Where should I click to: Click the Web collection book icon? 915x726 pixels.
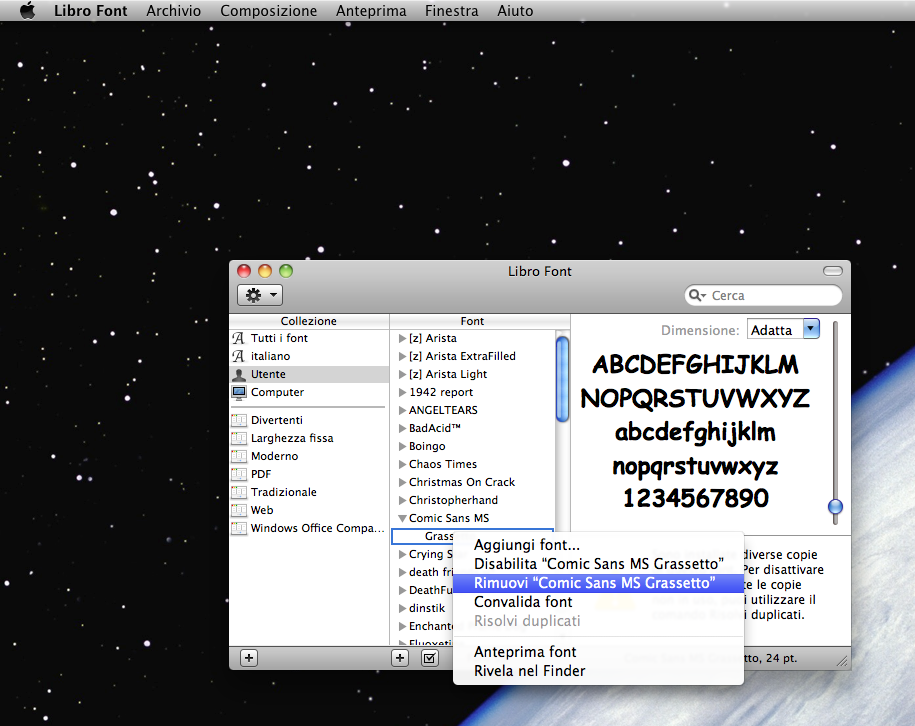pyautogui.click(x=239, y=510)
